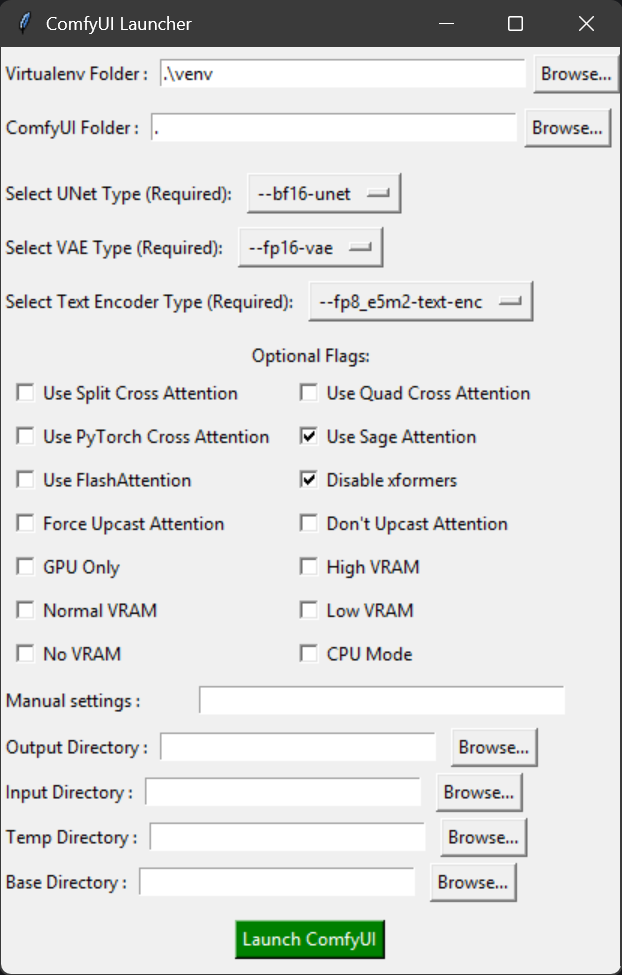Enable Use Split Cross Attention checkbox
Screen dimensions: 622x975
coord(25,393)
